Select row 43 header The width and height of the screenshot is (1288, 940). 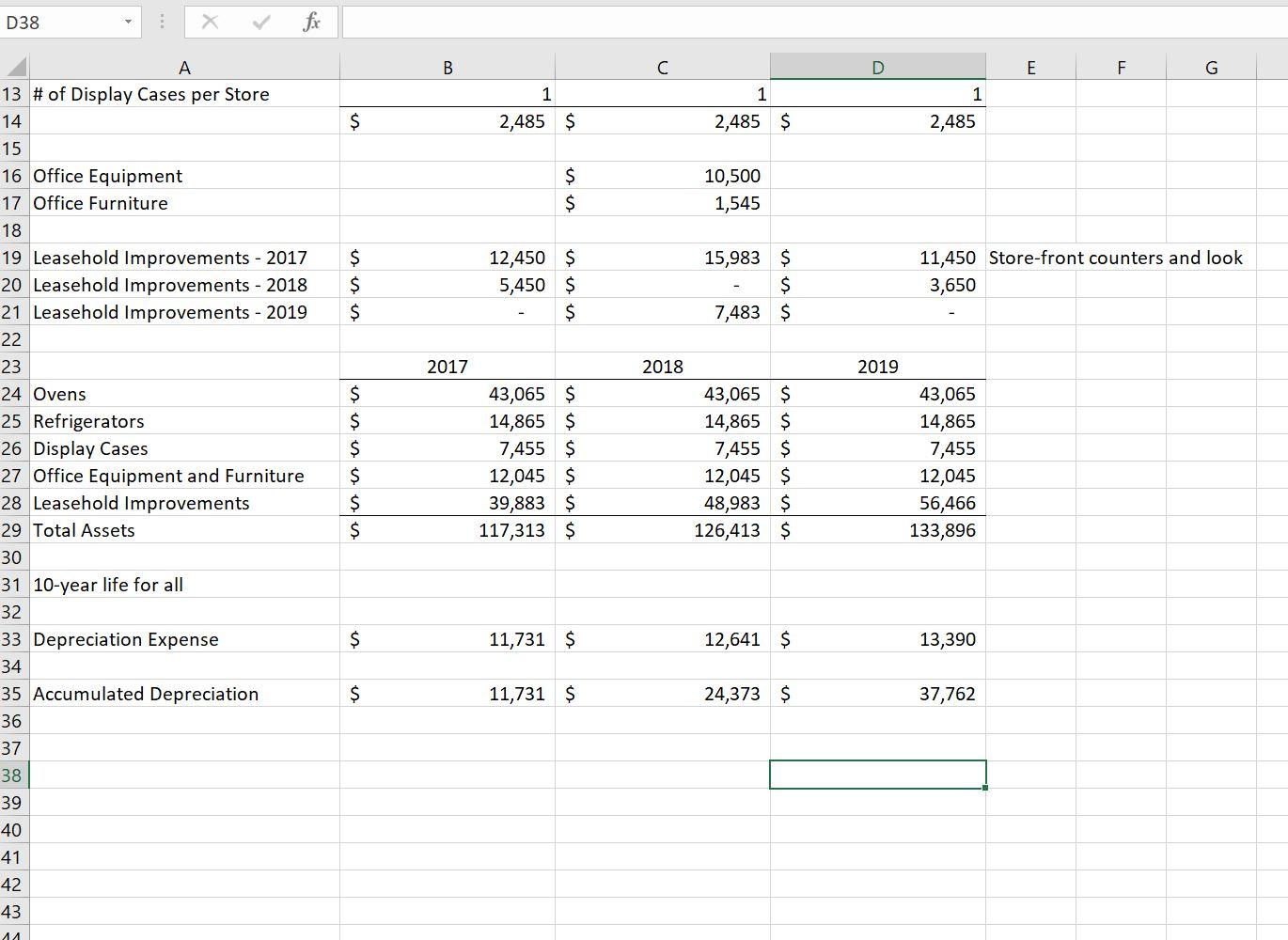click(x=12, y=912)
